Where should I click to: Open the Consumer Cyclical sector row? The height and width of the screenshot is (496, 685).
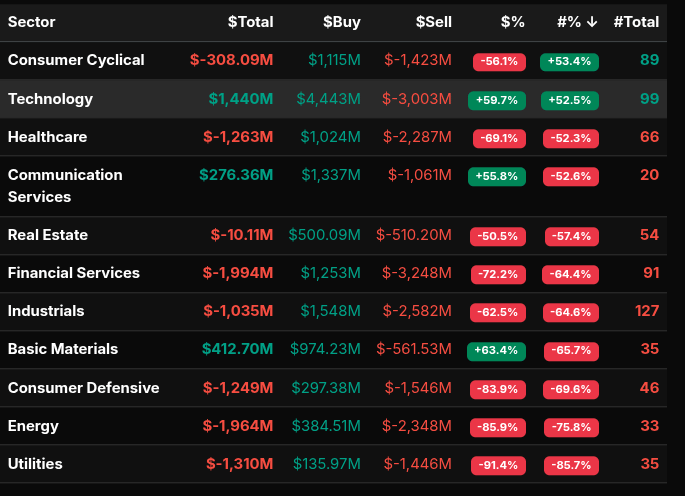coord(76,60)
